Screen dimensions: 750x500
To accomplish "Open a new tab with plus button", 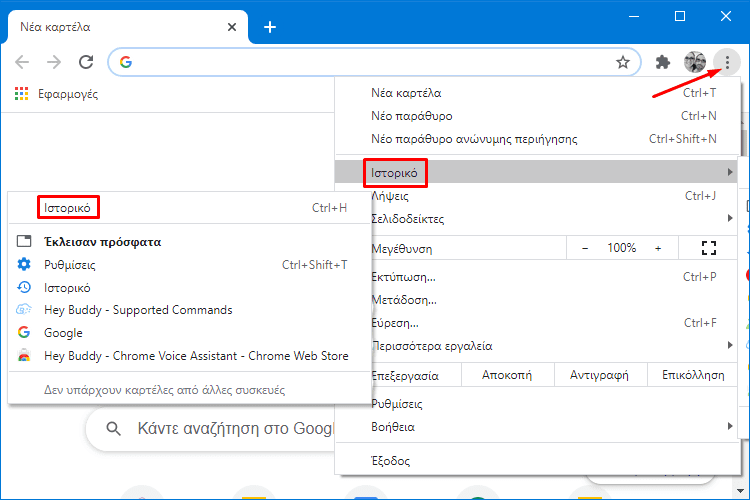I will pos(270,27).
